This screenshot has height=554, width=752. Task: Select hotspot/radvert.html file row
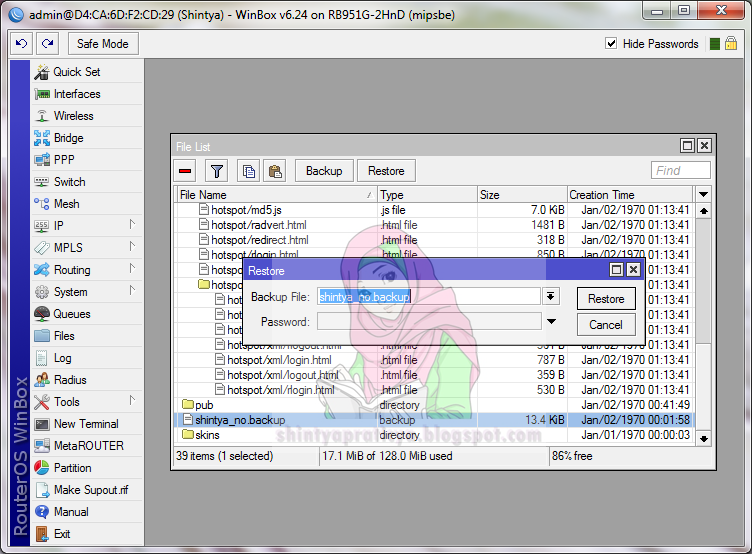435,225
